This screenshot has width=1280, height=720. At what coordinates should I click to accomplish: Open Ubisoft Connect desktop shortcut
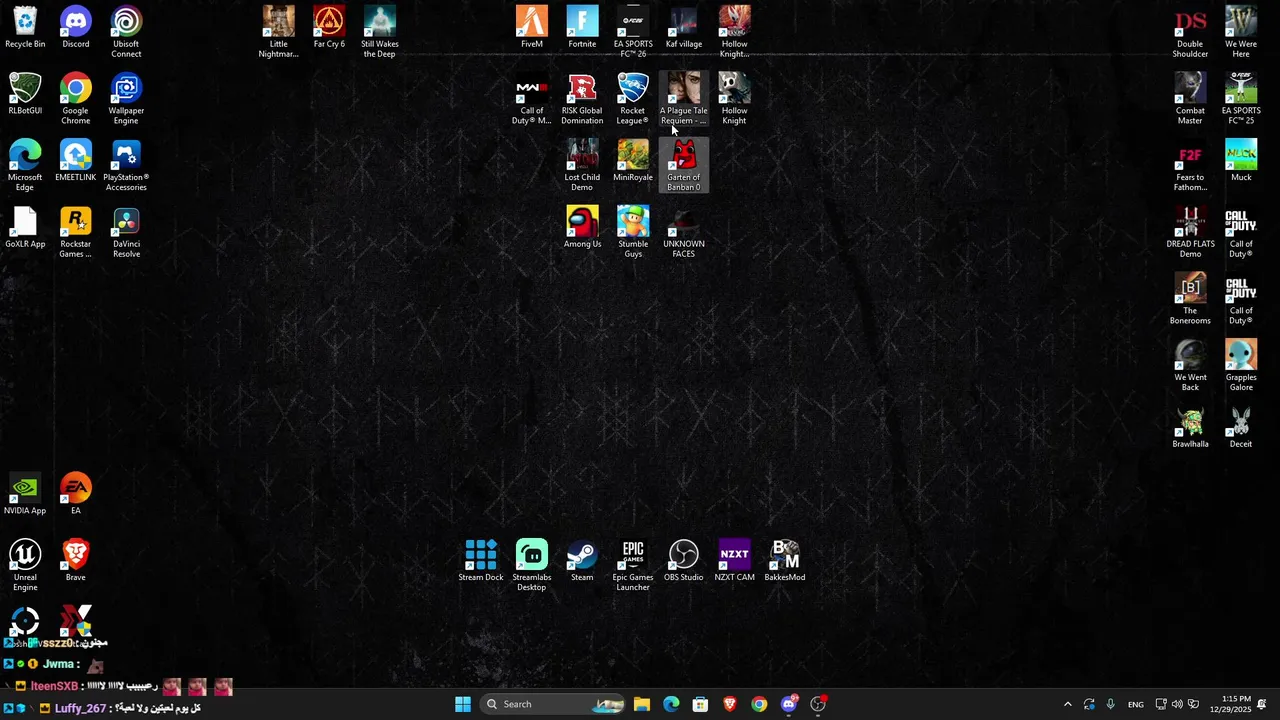(126, 32)
